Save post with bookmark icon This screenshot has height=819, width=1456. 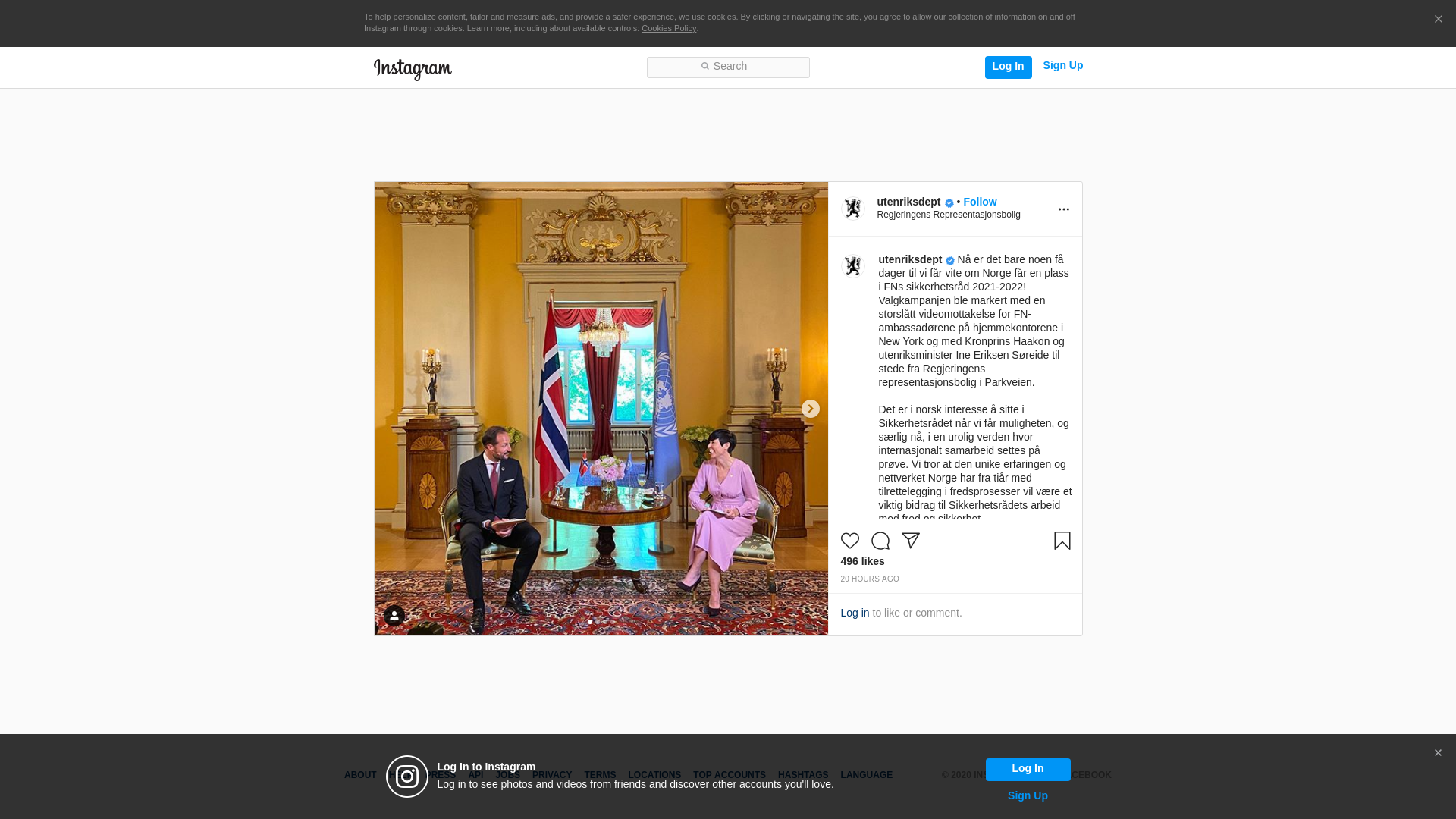coord(1062,541)
